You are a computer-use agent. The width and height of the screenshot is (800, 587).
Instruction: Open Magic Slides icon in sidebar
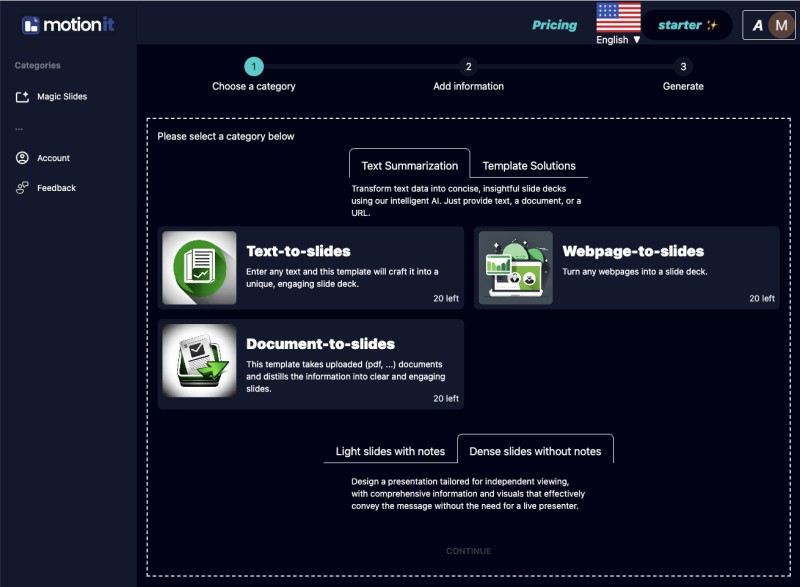click(x=22, y=97)
